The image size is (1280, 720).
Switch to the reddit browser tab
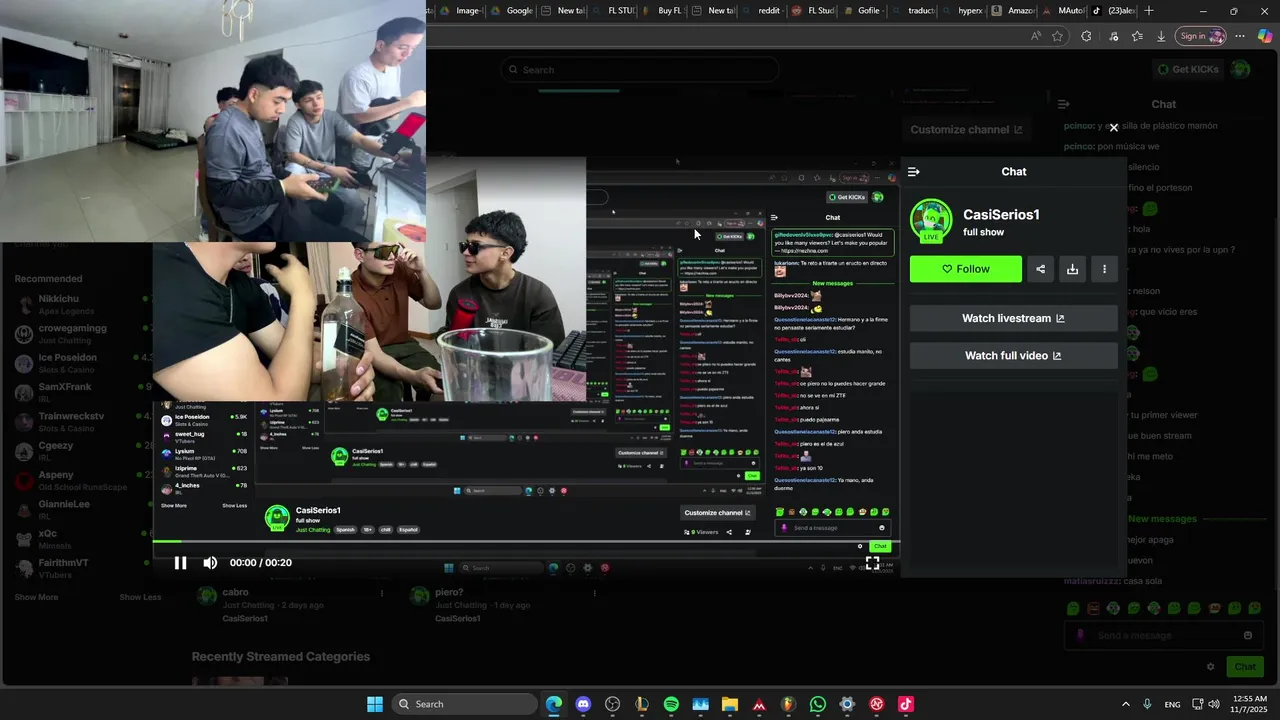760,11
